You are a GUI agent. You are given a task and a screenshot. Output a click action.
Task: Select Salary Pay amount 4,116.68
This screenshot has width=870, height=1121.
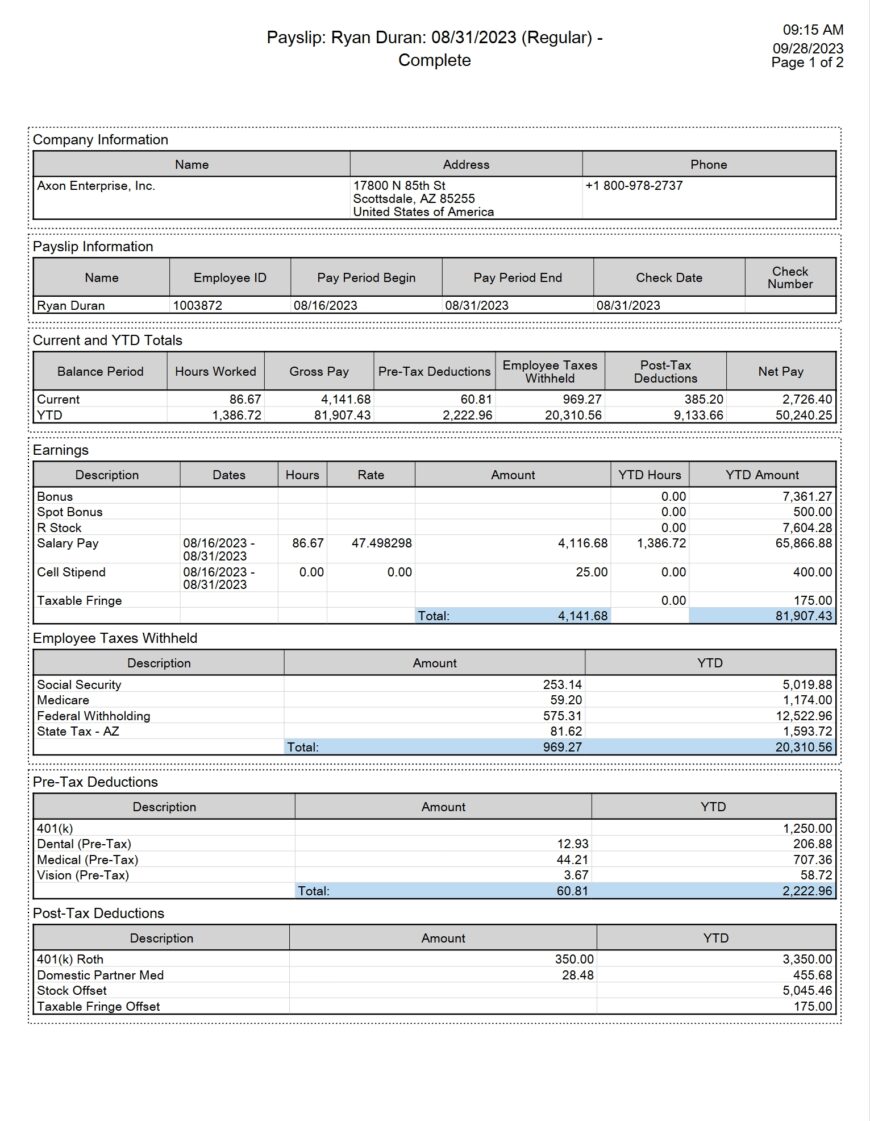point(583,543)
